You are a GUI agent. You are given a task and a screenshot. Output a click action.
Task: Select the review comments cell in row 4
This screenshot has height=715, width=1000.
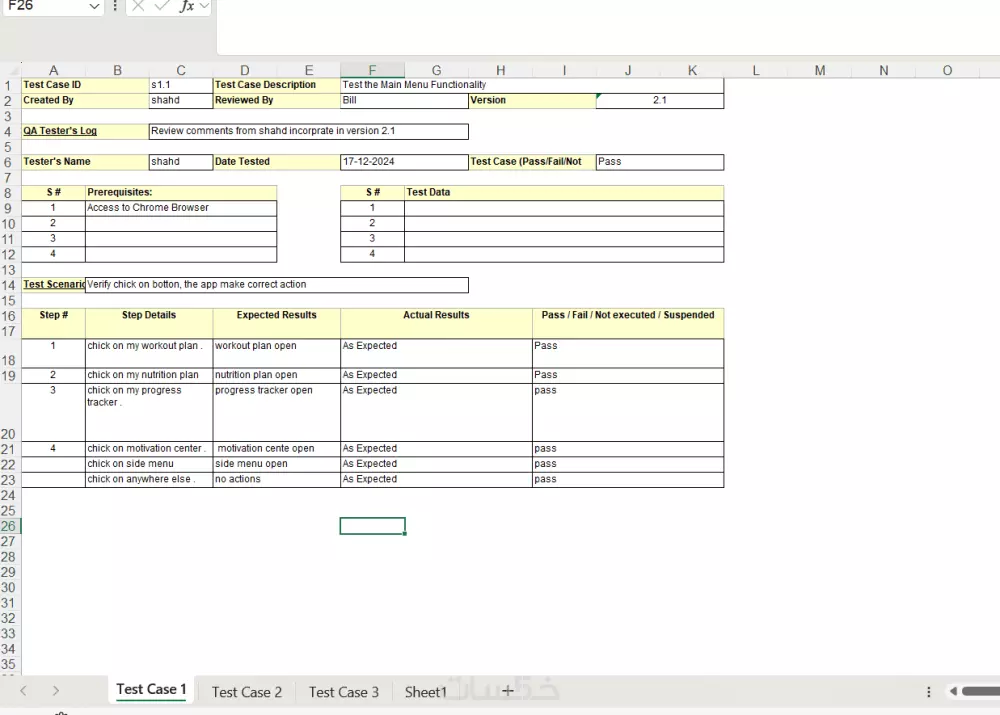pos(309,131)
